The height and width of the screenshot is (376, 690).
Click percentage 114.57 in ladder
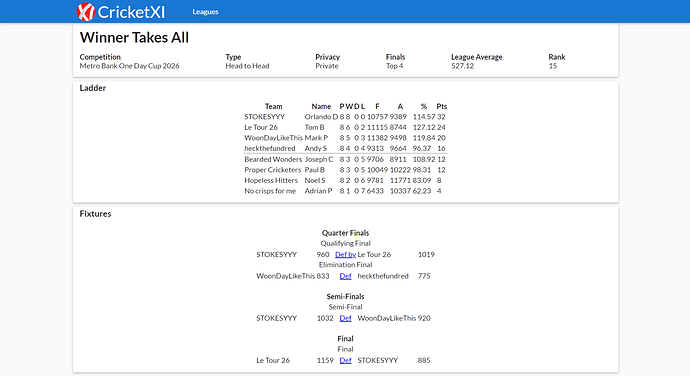tap(424, 117)
